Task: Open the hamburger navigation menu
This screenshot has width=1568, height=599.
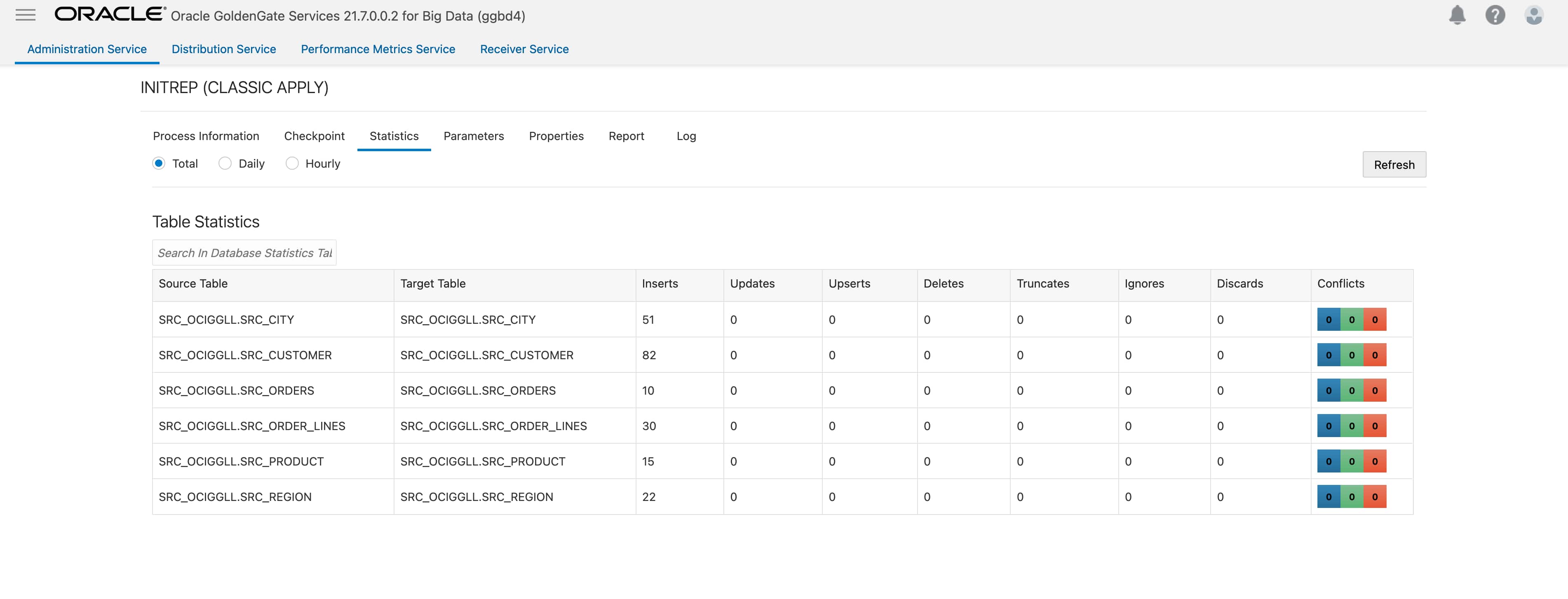Action: tap(25, 15)
